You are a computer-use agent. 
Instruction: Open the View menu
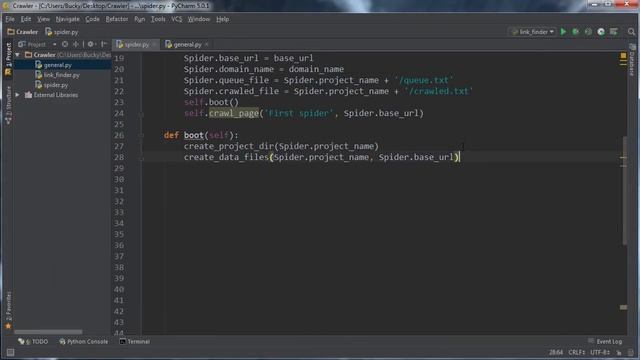[43, 19]
